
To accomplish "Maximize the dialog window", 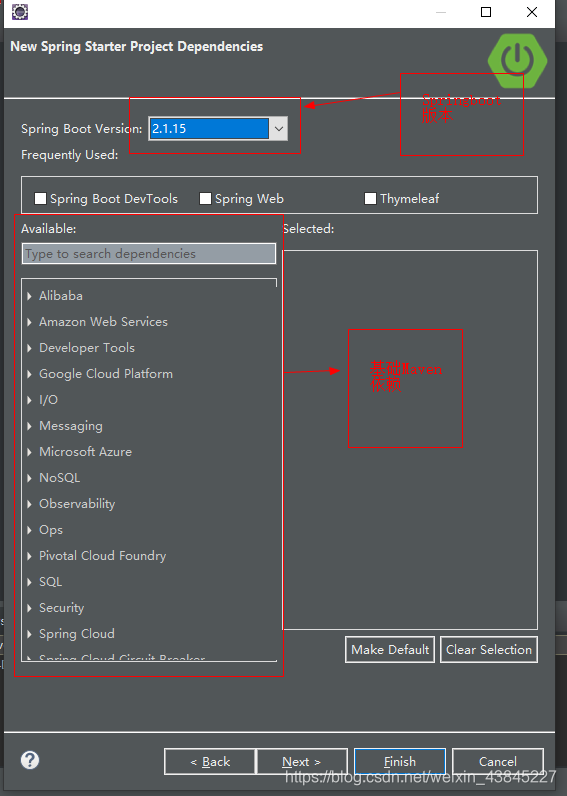I will tap(486, 12).
